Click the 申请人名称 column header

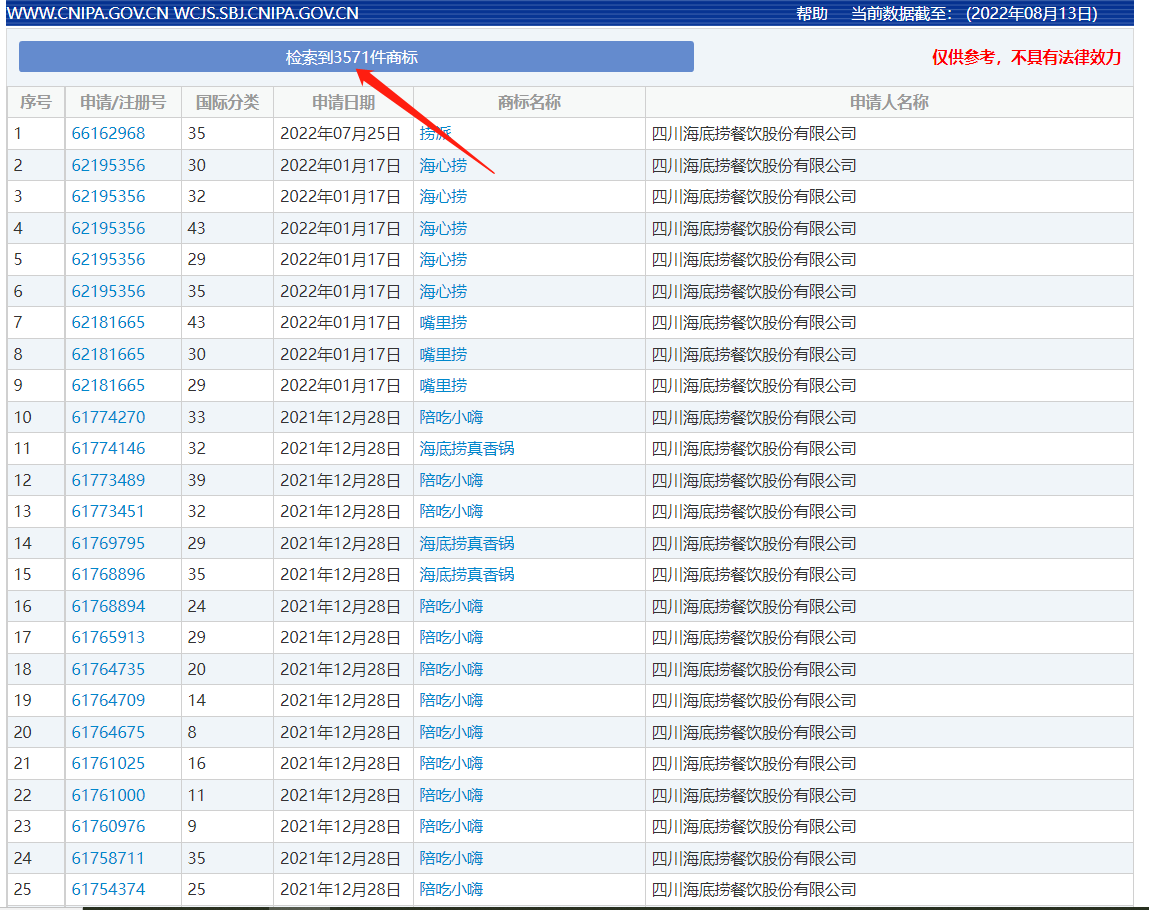point(890,102)
